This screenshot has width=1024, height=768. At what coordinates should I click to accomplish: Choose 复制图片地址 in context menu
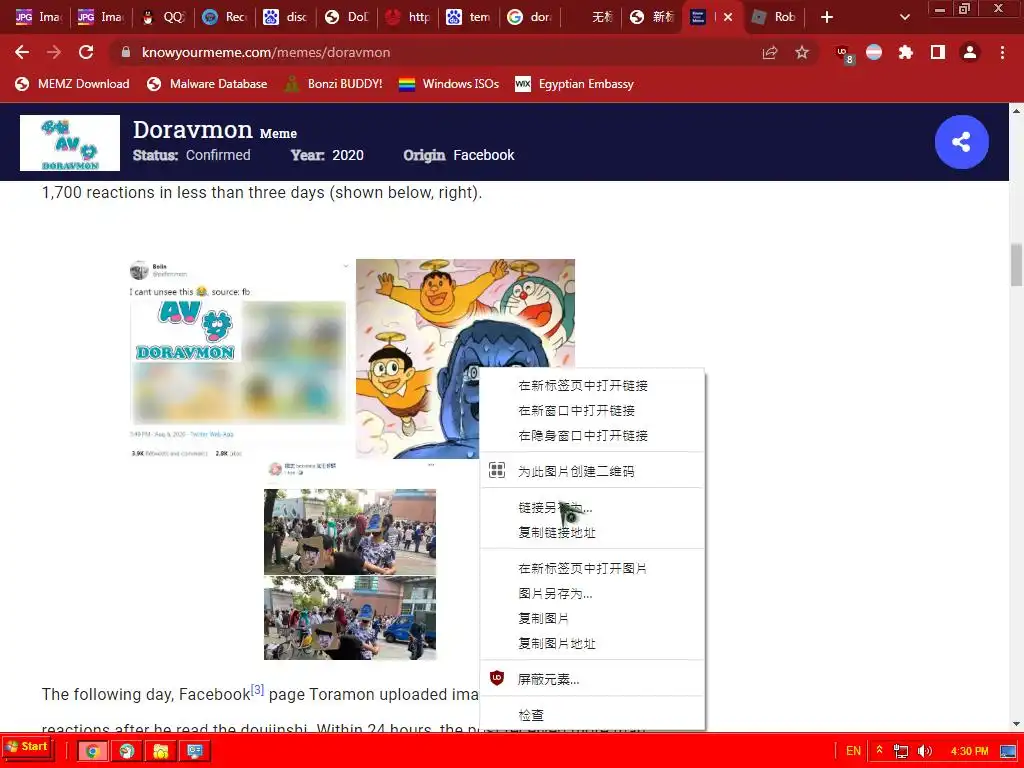[592, 643]
